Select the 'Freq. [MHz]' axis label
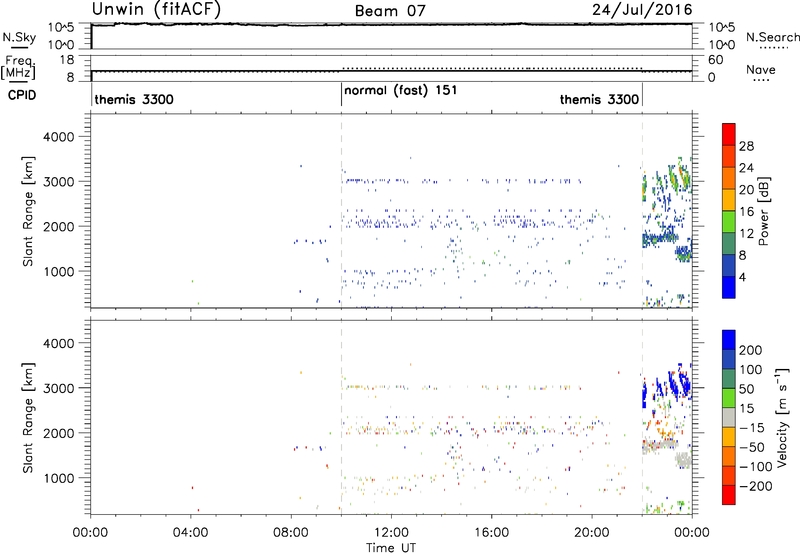 19,68
